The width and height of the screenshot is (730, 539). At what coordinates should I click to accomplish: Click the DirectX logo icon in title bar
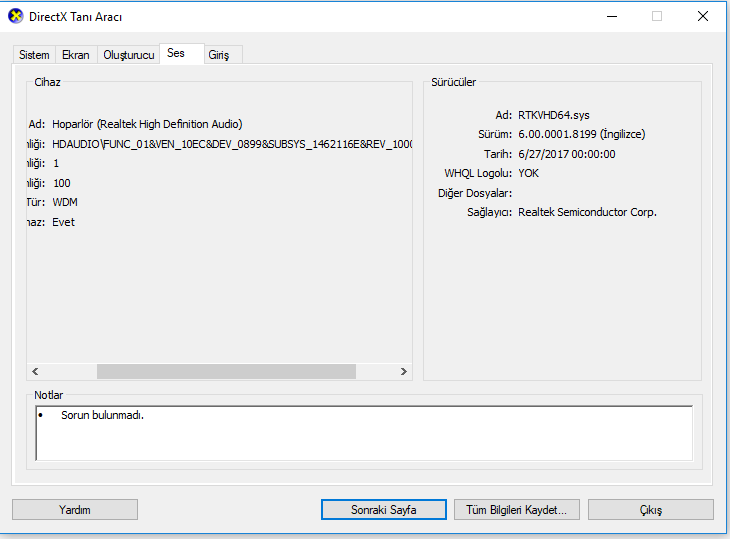pos(15,16)
